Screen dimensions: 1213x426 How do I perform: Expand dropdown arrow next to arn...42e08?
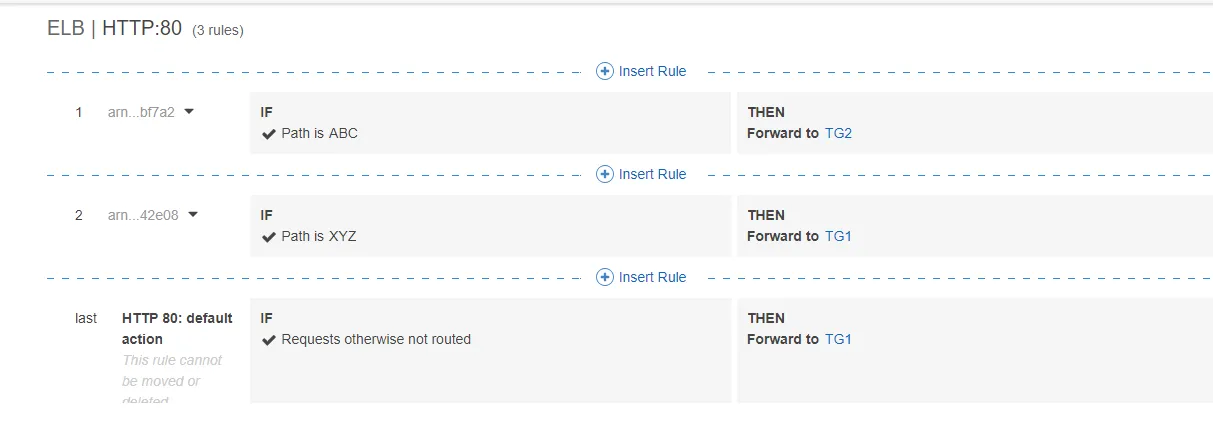coord(193,214)
